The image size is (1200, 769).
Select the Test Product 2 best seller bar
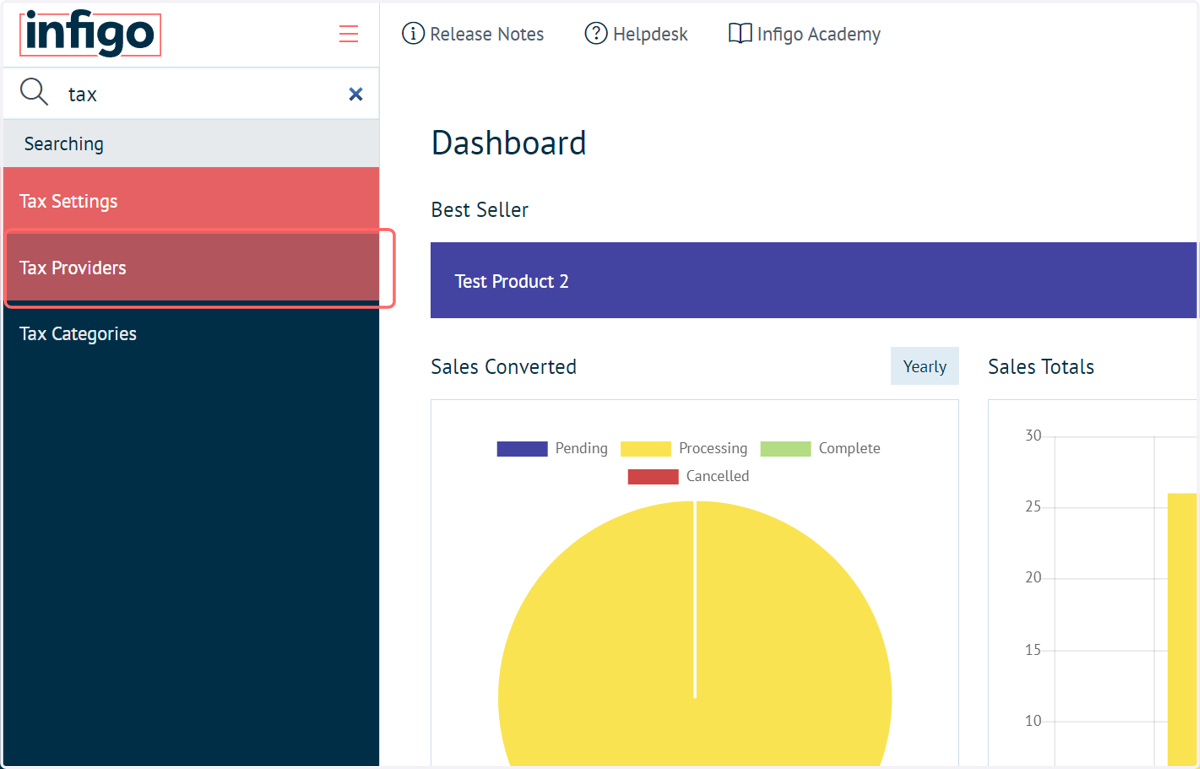813,280
